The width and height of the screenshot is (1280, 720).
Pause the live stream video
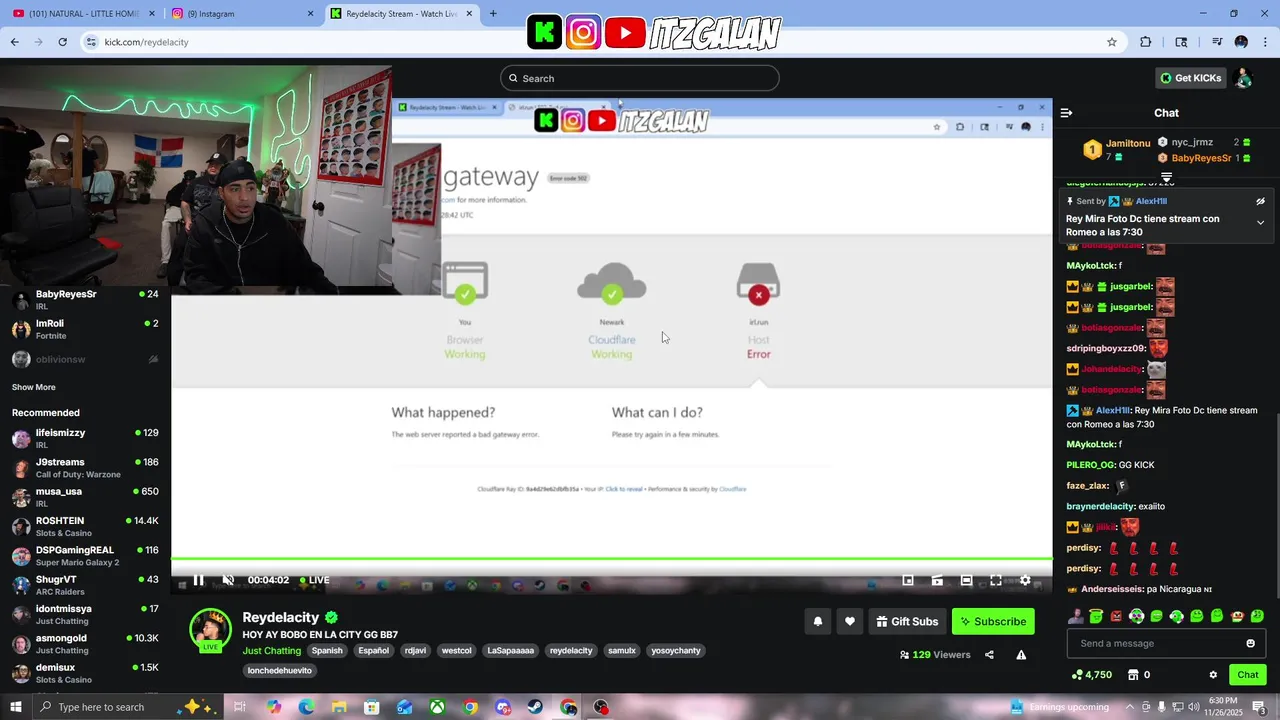[x=198, y=580]
